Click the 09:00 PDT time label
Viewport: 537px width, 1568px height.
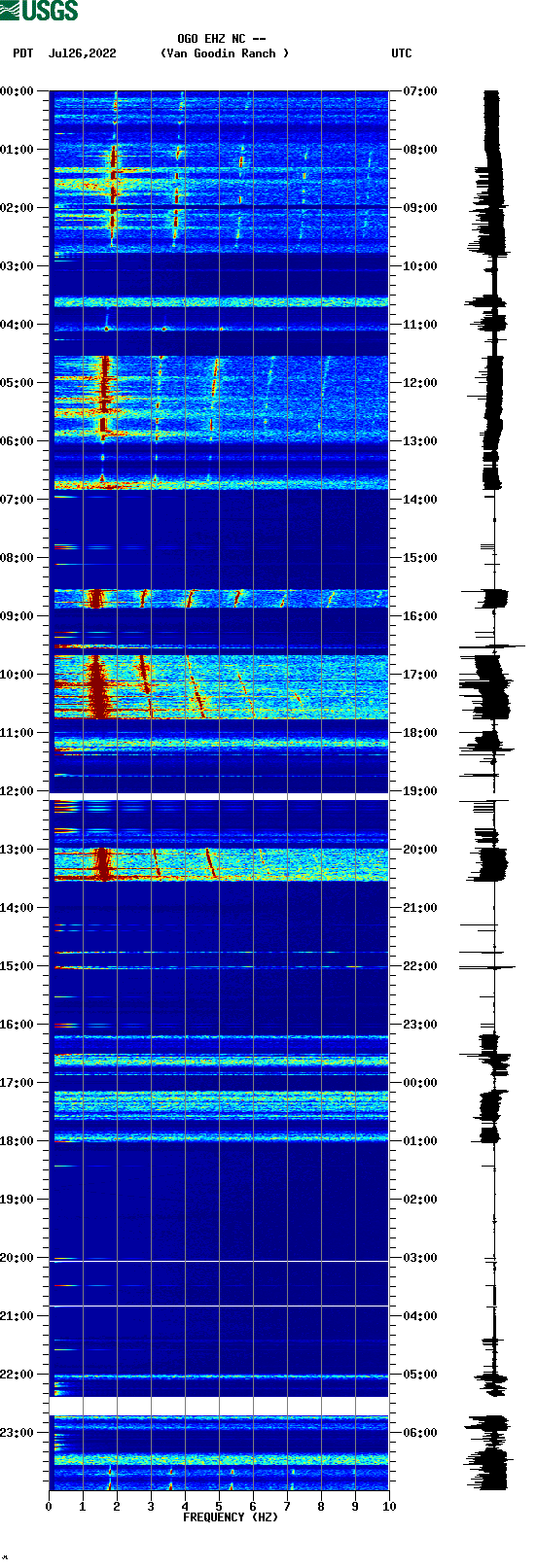coord(18,616)
